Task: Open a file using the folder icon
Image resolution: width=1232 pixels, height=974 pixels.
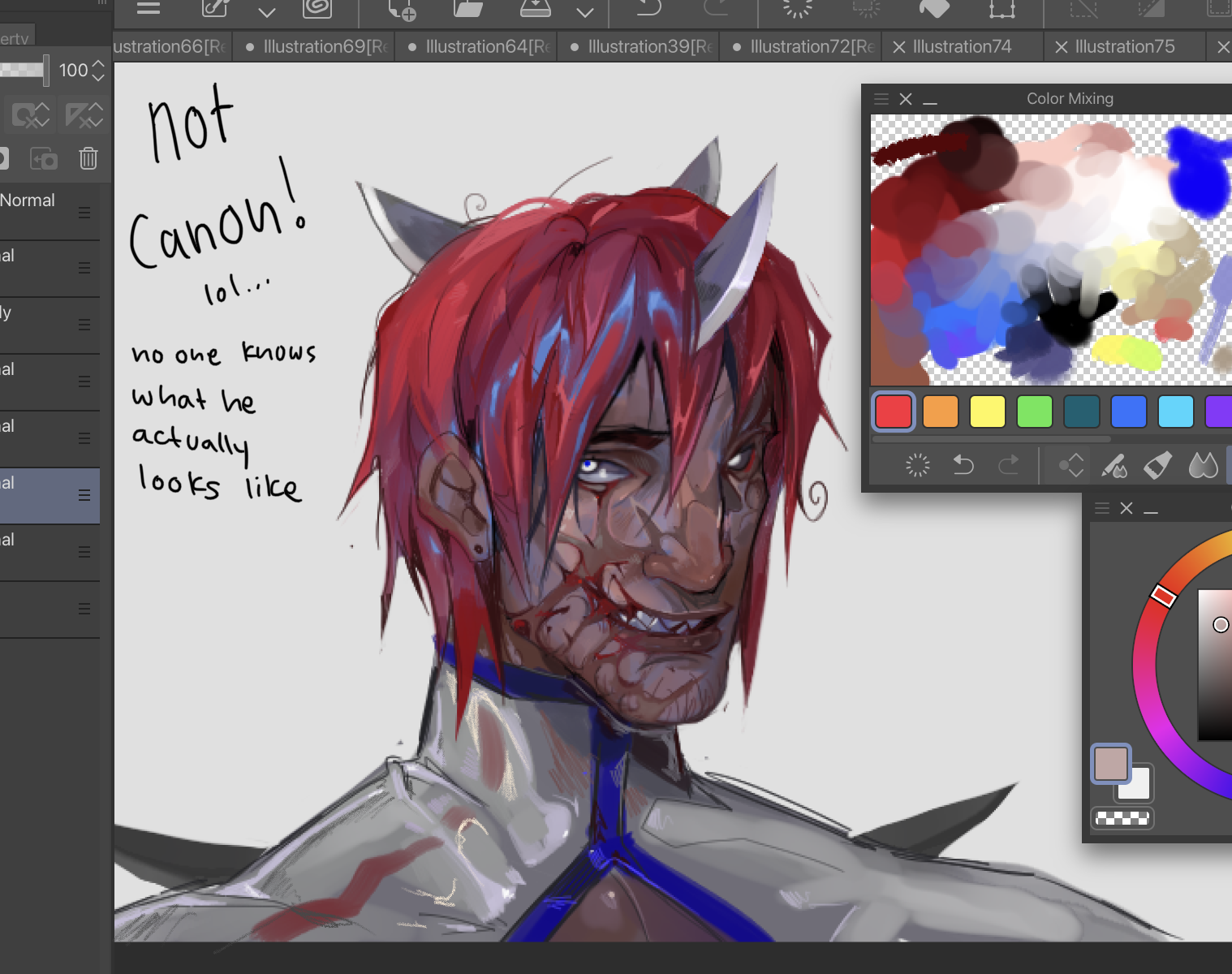Action: coord(467,9)
